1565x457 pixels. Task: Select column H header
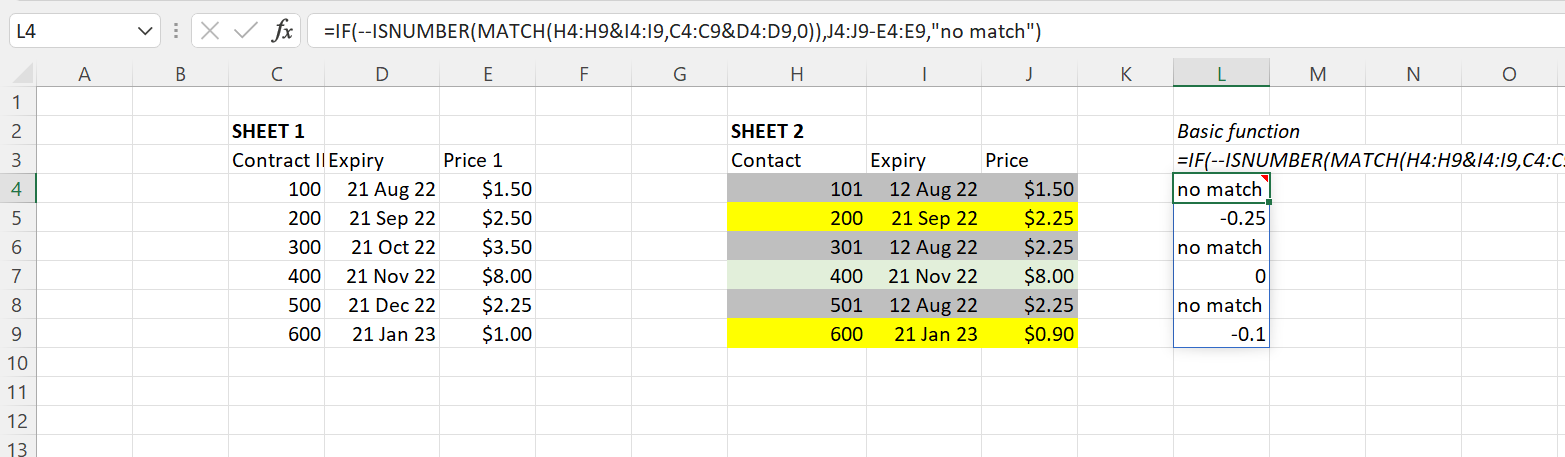point(796,73)
